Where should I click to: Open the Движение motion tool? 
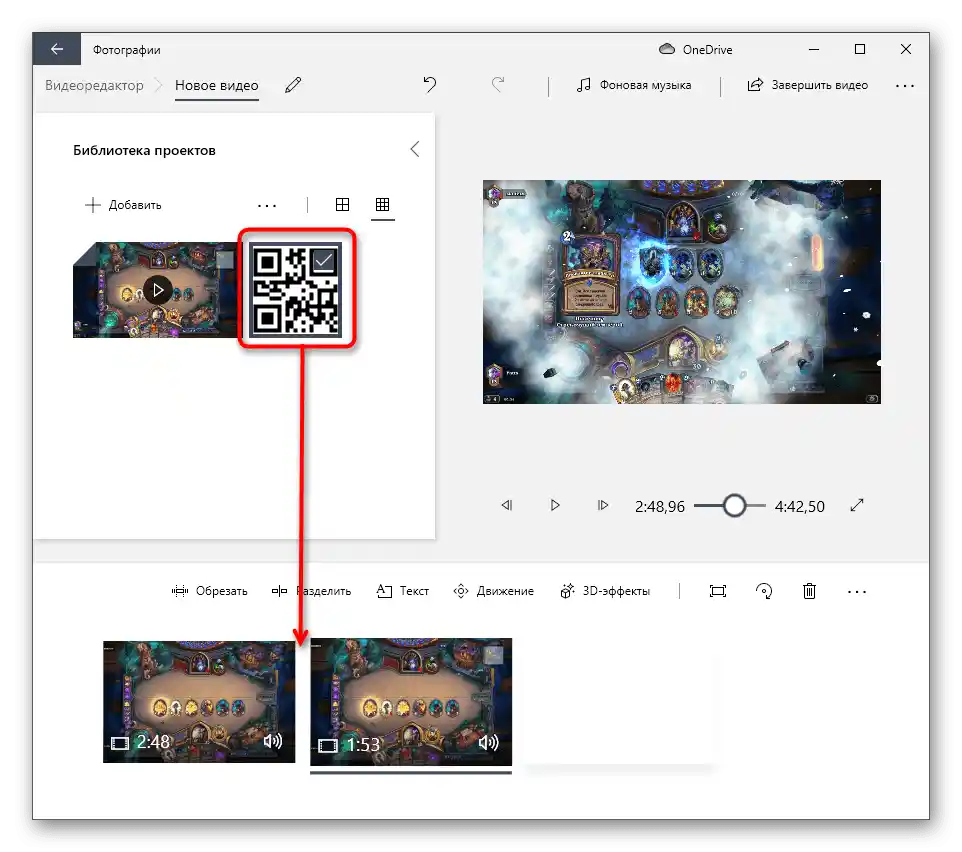(x=493, y=591)
